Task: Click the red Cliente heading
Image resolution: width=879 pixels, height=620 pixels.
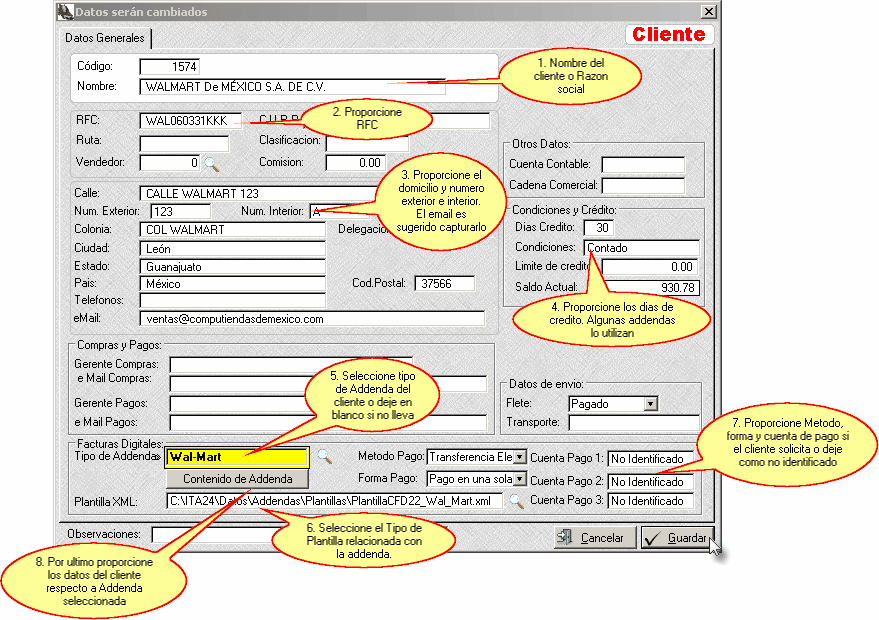Action: pos(669,34)
